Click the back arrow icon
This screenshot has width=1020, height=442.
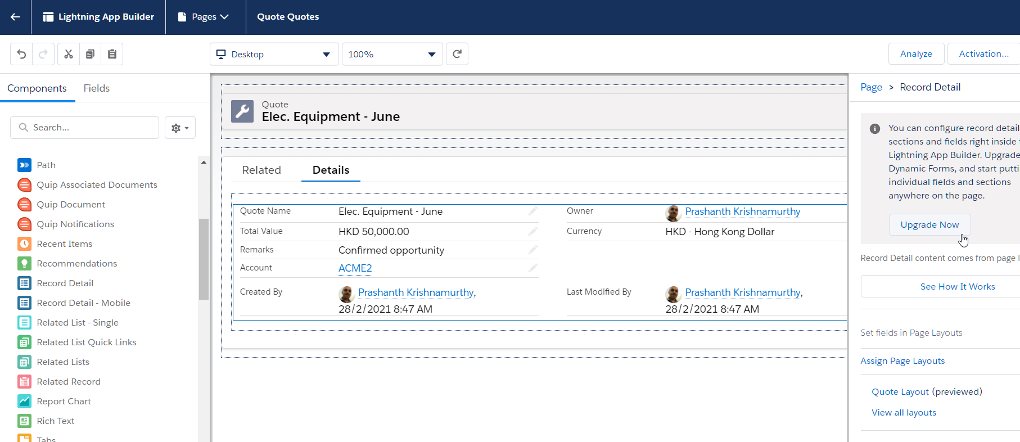[x=15, y=17]
